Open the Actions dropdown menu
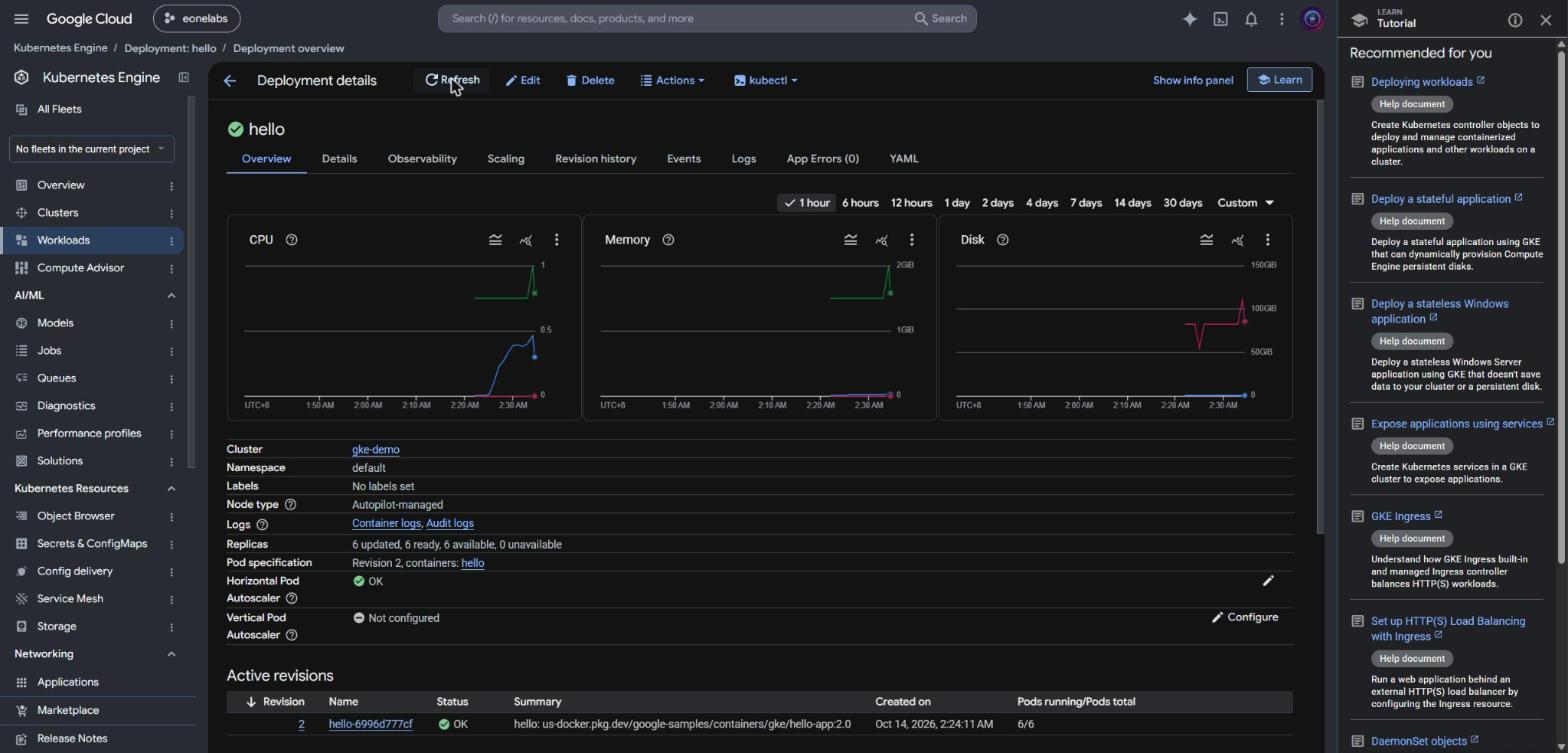Image resolution: width=1568 pixels, height=753 pixels. point(673,81)
